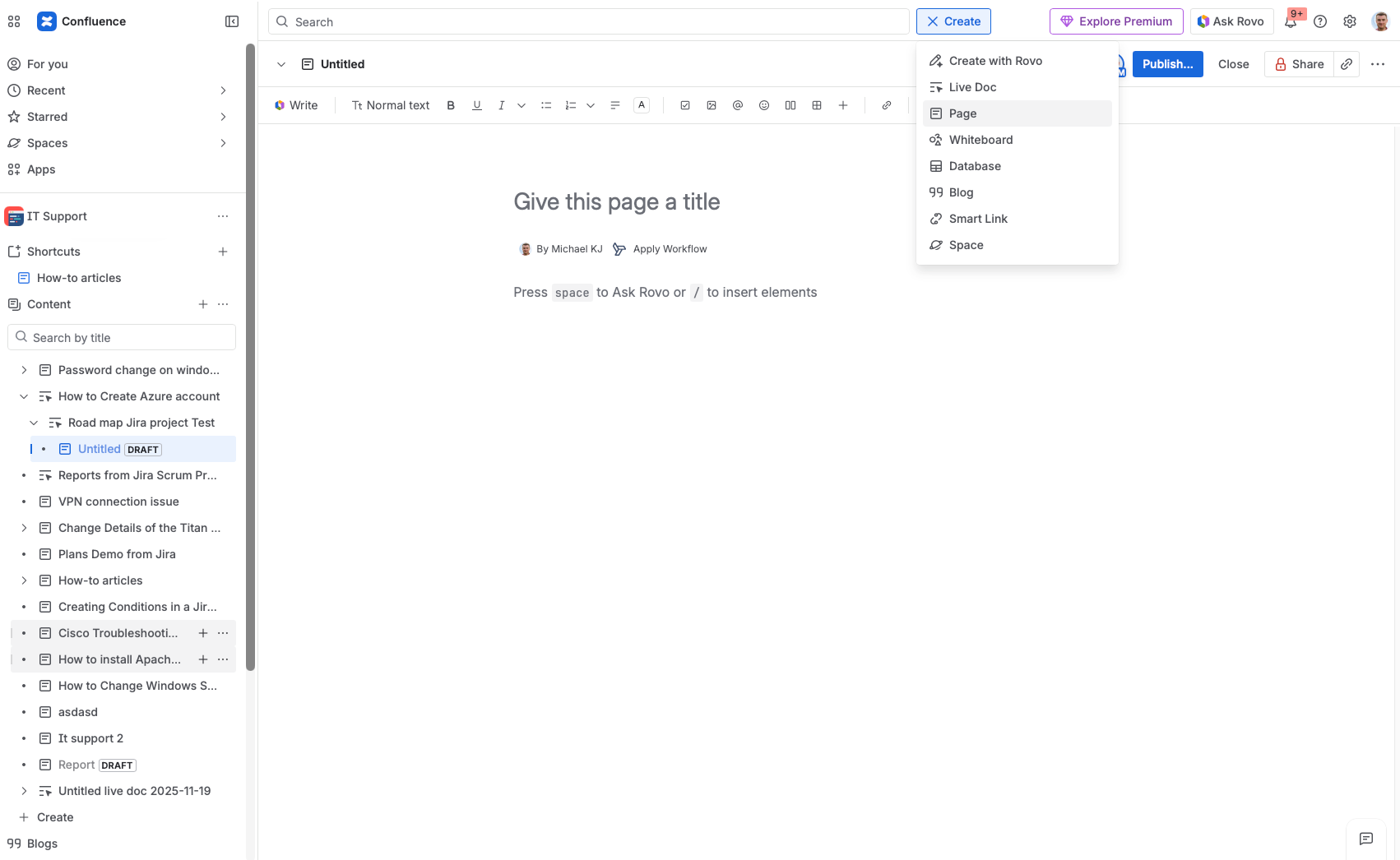Insert an emoji from toolbar
1400x860 pixels.
point(764,105)
